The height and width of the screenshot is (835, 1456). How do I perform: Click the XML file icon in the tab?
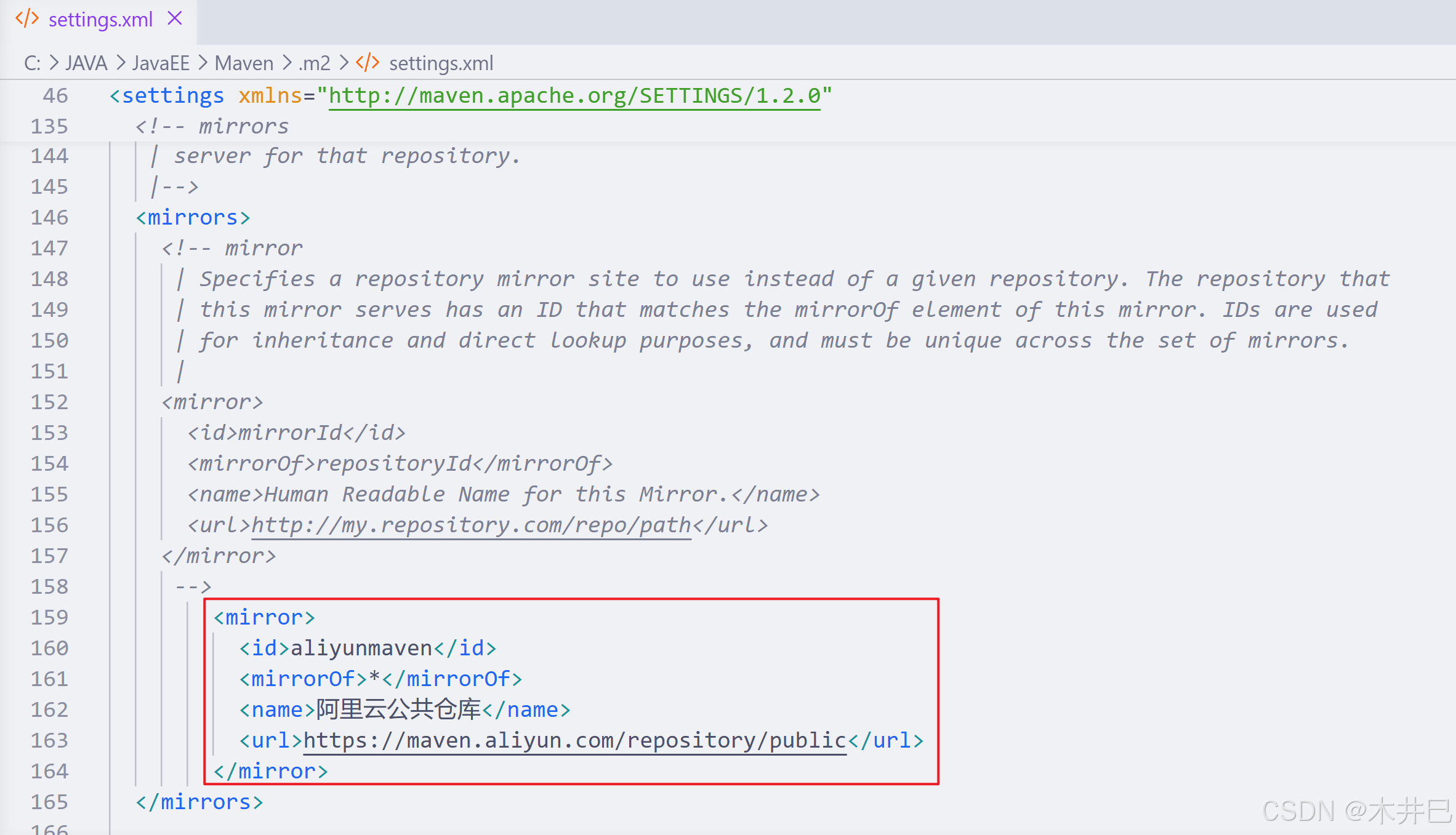click(27, 18)
